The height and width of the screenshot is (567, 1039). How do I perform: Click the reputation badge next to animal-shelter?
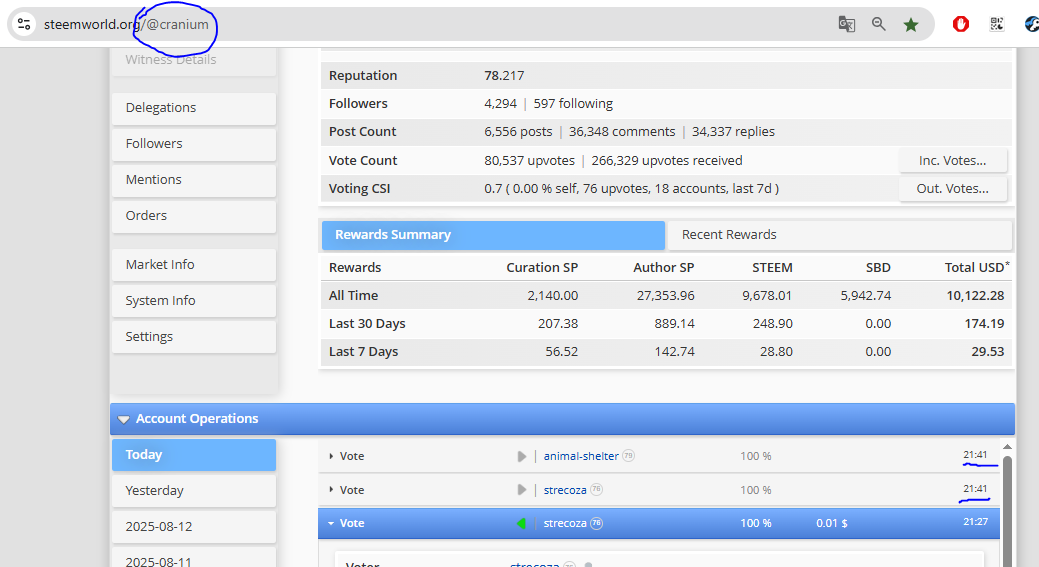click(x=628, y=456)
